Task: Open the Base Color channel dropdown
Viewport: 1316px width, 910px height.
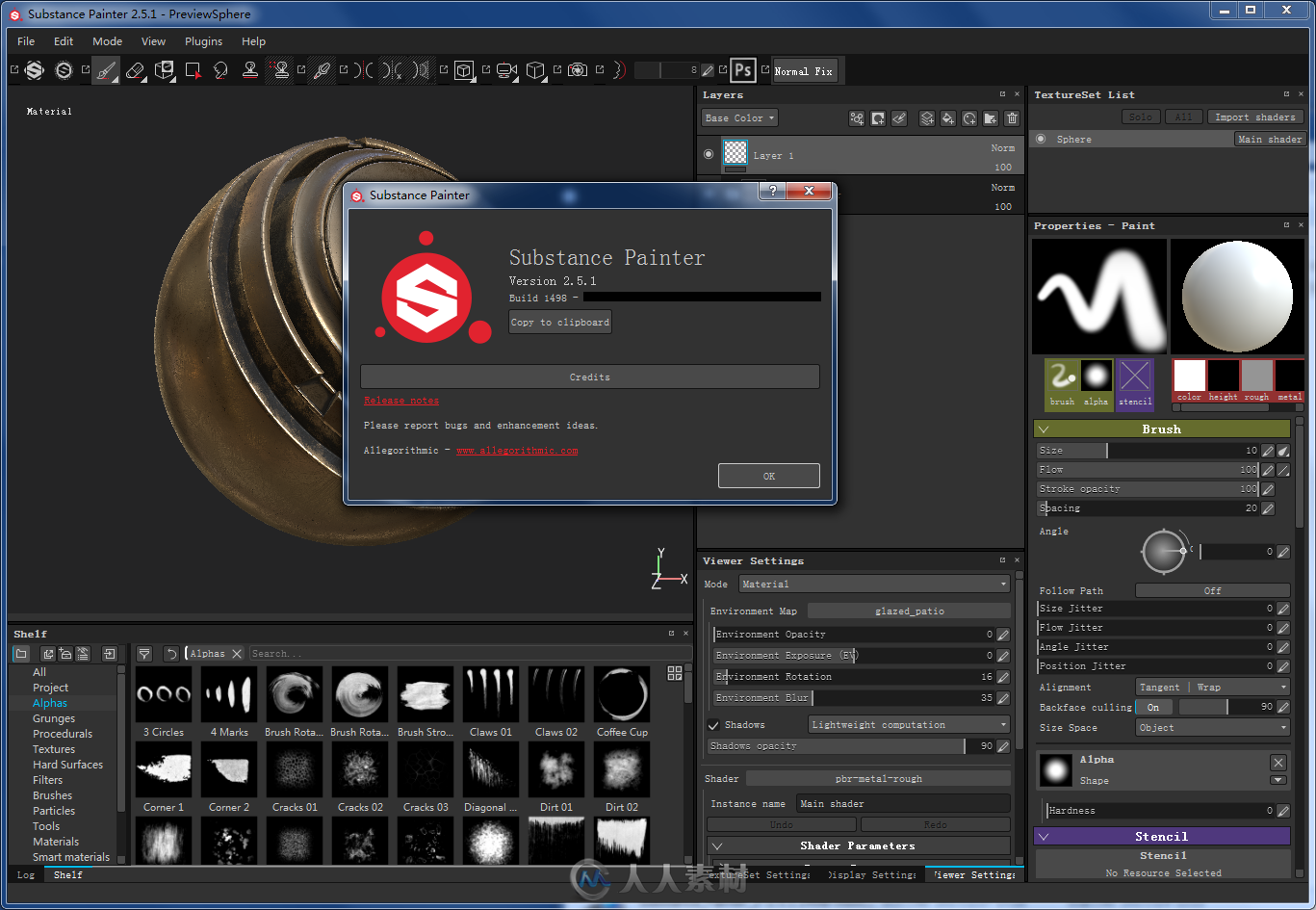Action: click(739, 118)
